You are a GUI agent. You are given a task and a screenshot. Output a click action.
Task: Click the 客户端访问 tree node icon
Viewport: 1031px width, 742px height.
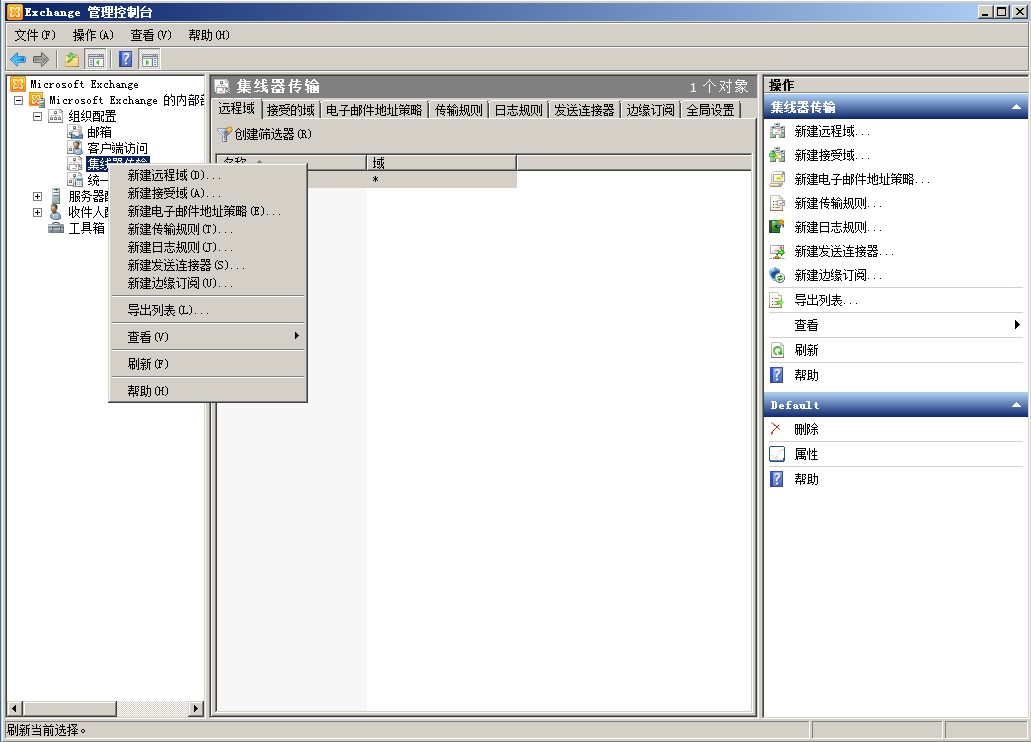pyautogui.click(x=76, y=148)
